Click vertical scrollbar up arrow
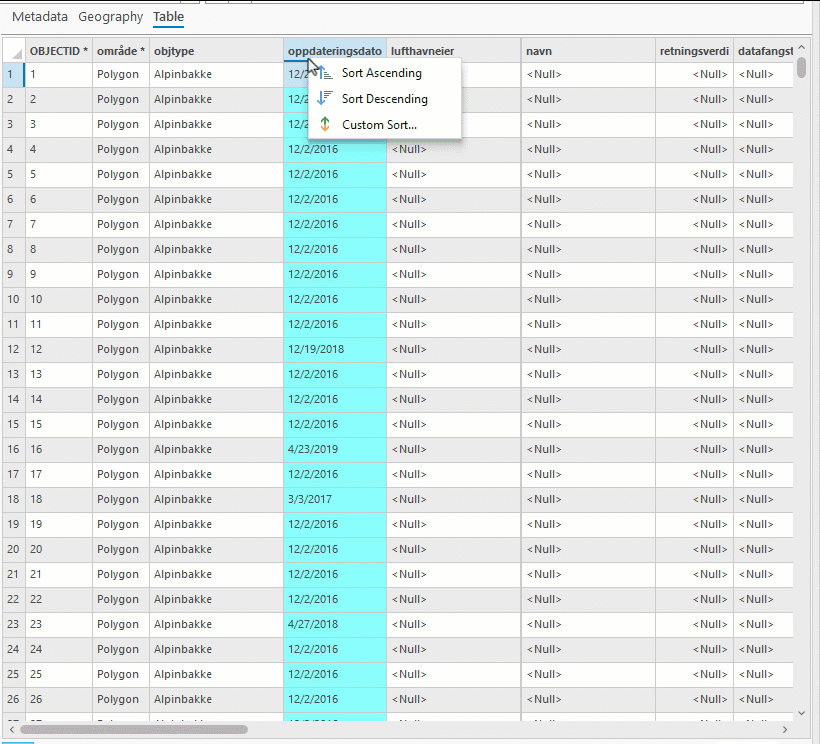 point(801,48)
